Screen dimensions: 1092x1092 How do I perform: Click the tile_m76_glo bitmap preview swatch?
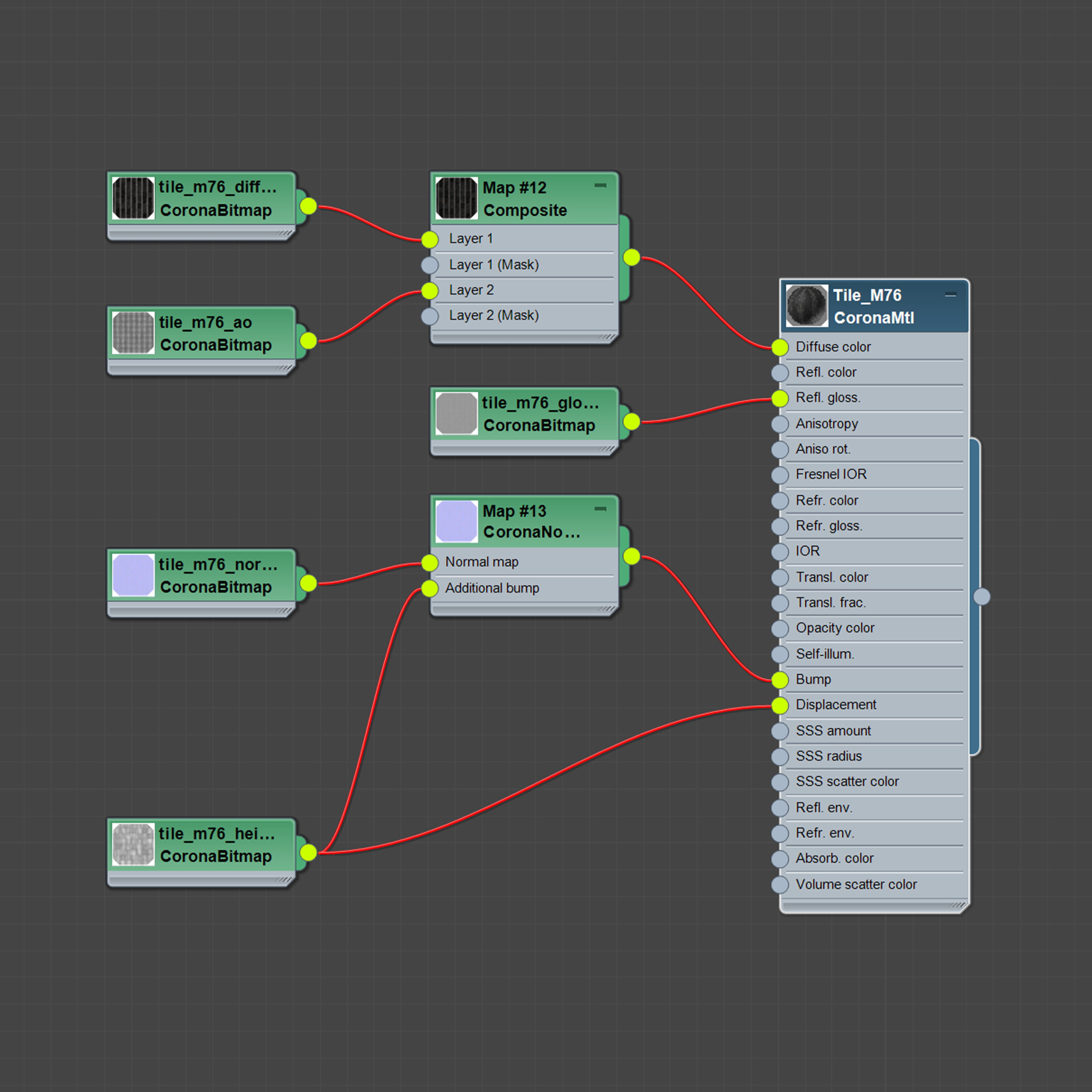tap(457, 413)
